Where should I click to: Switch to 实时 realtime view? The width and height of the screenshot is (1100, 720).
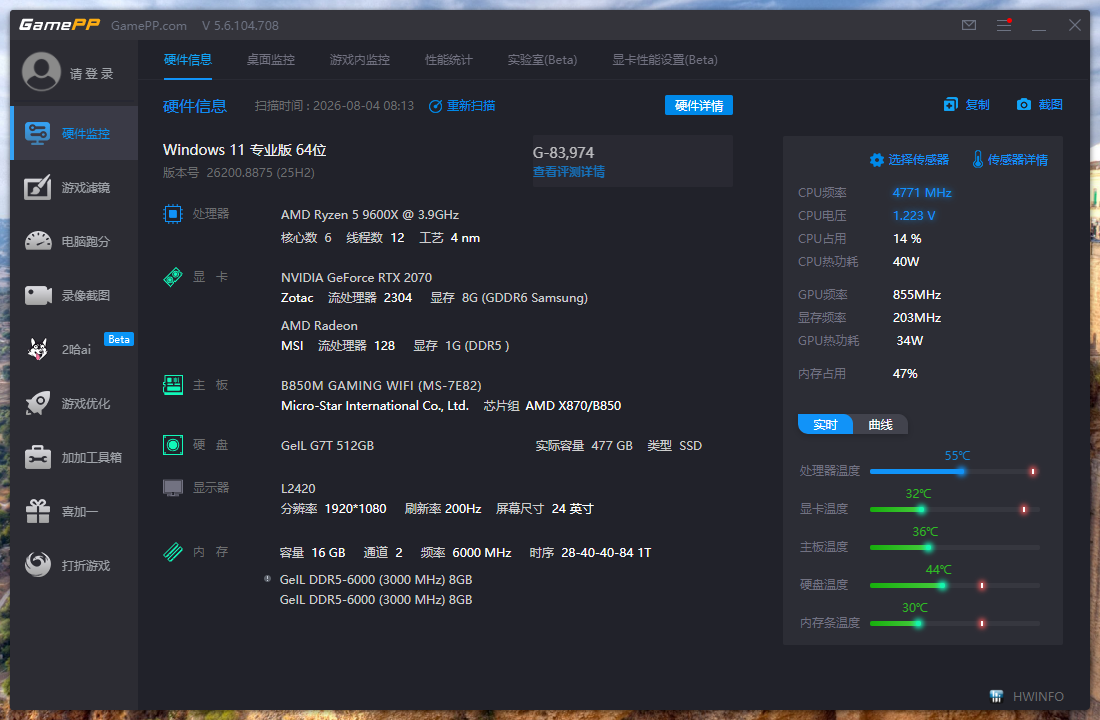(825, 425)
